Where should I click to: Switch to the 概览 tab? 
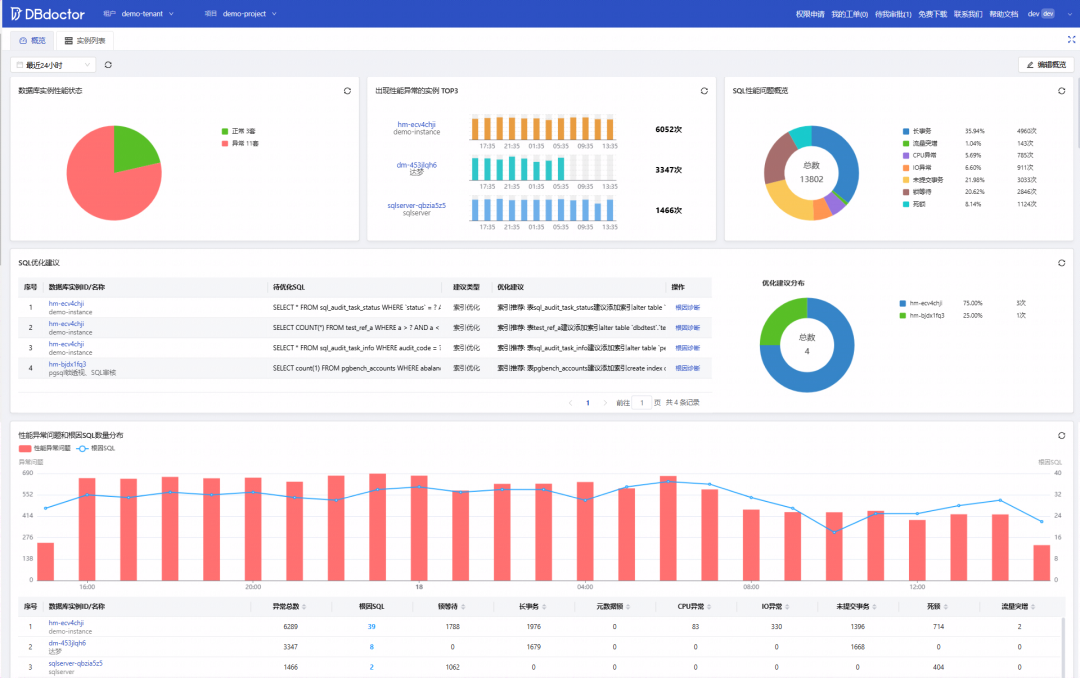point(32,41)
